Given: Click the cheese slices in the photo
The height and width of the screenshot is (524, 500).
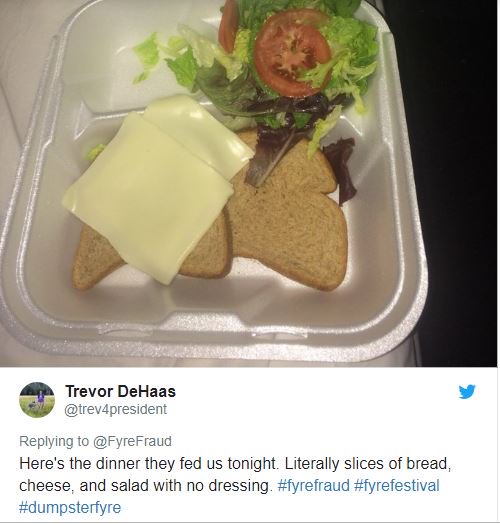Looking at the screenshot, I should click(157, 187).
